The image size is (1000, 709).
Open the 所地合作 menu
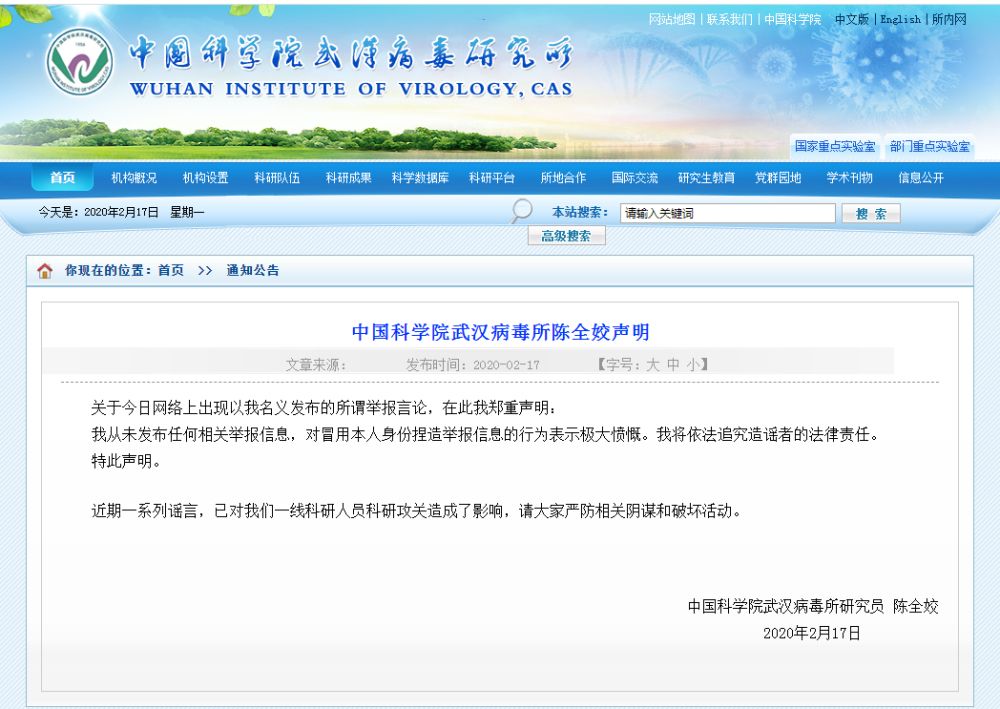[x=563, y=178]
